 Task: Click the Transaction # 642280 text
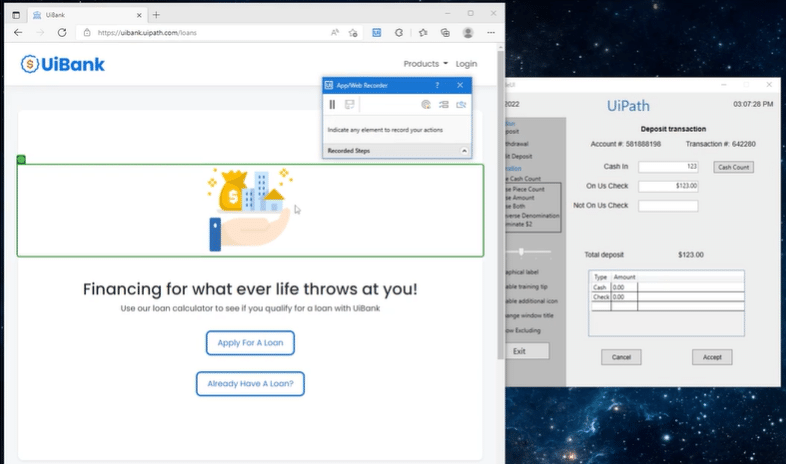coord(720,144)
